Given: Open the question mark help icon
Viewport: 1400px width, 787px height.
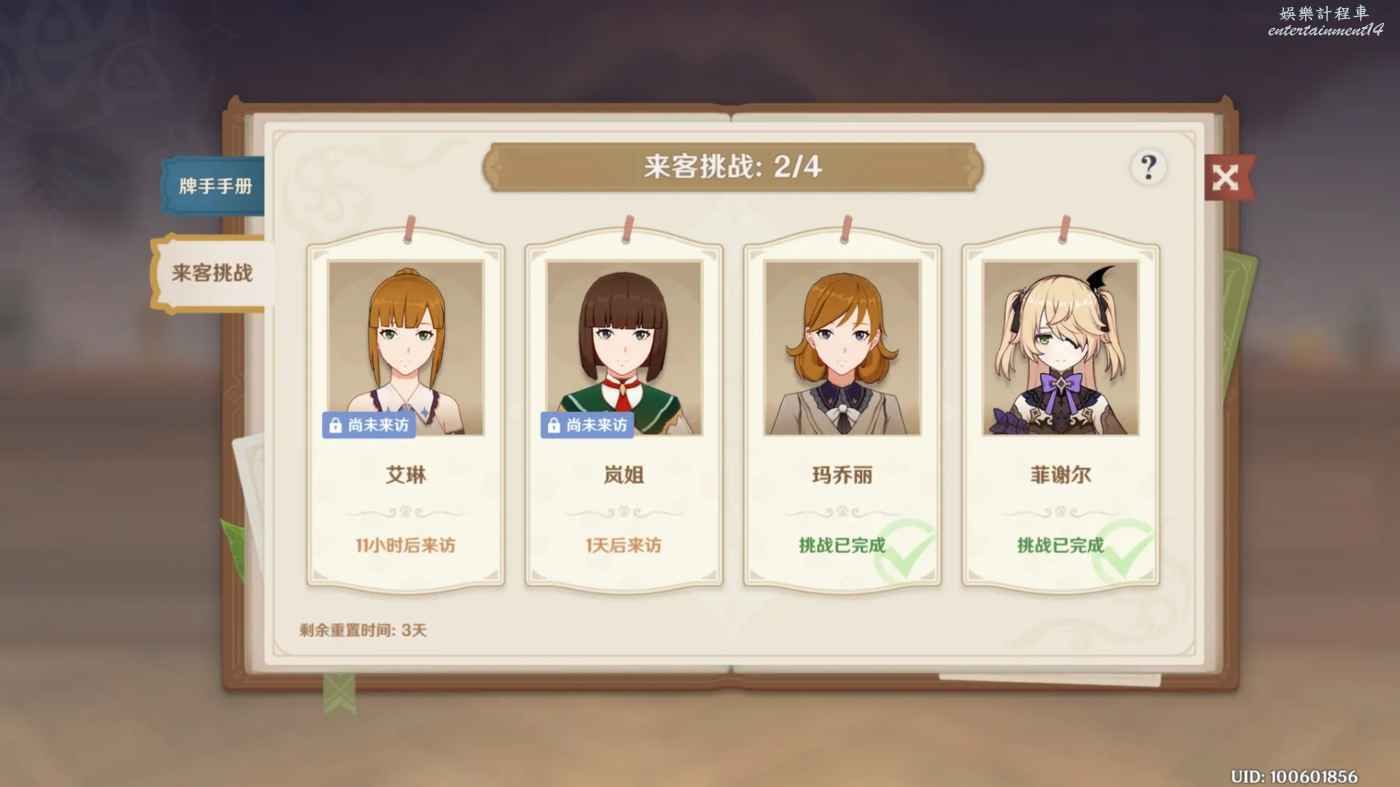Looking at the screenshot, I should coord(1148,167).
